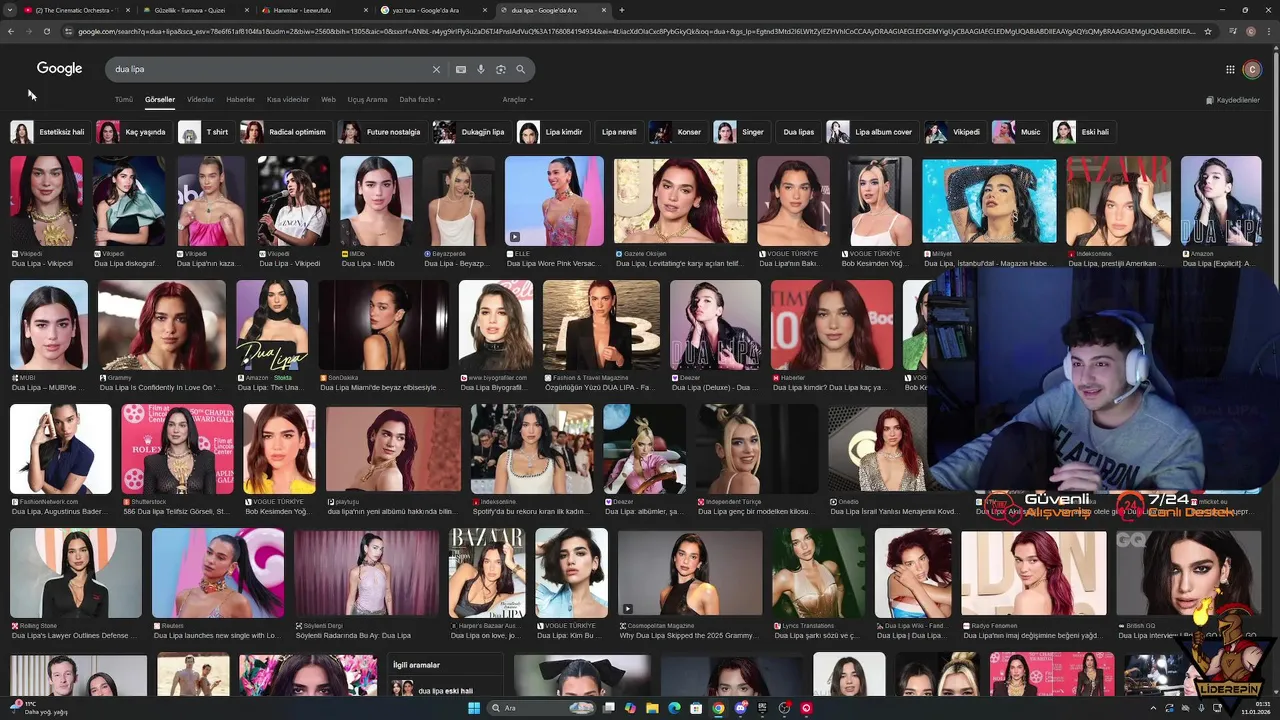Clear the search box with the X icon
The height and width of the screenshot is (720, 1280).
click(x=436, y=70)
